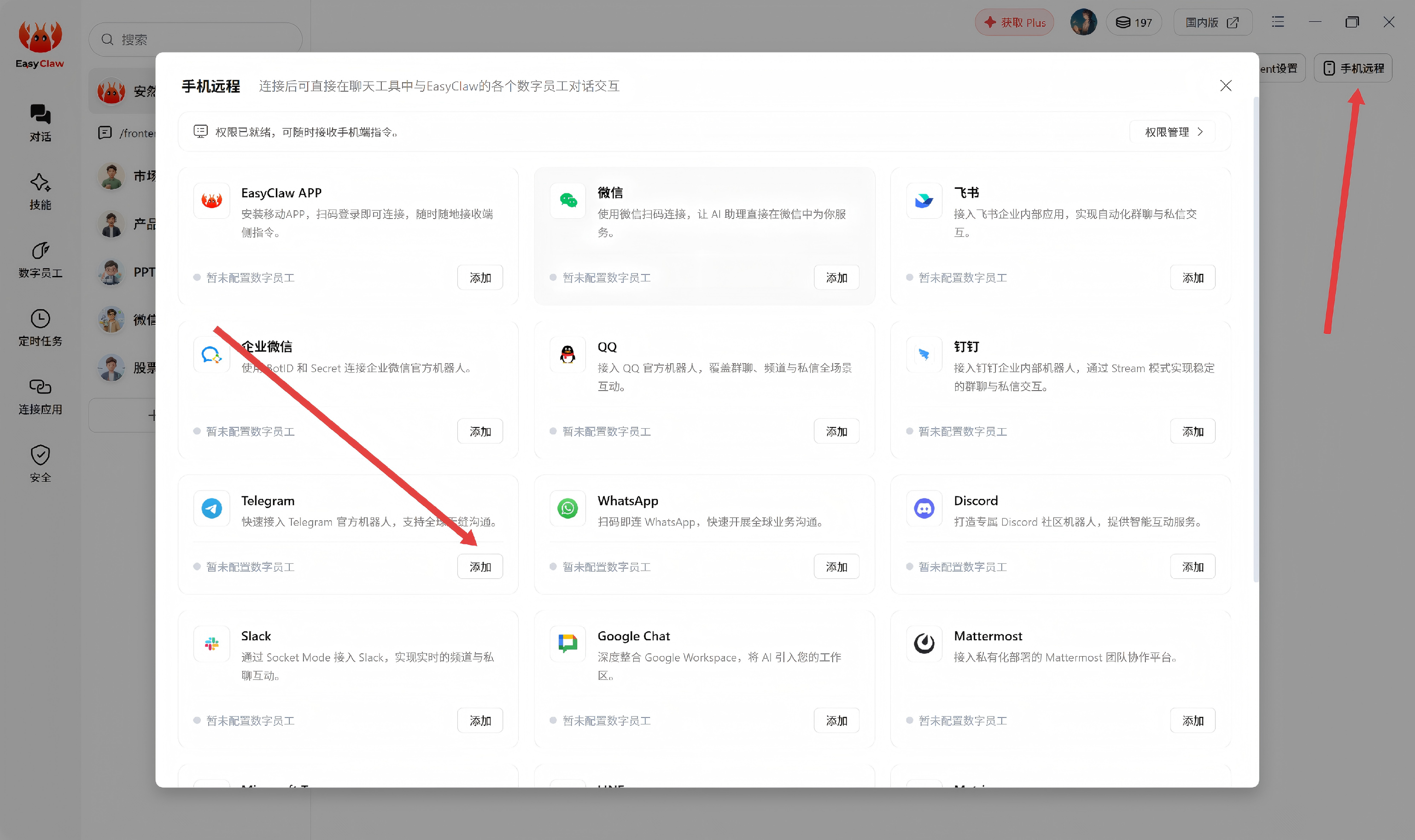Open the 数字员工 sidebar icon
1415x840 pixels.
click(40, 259)
